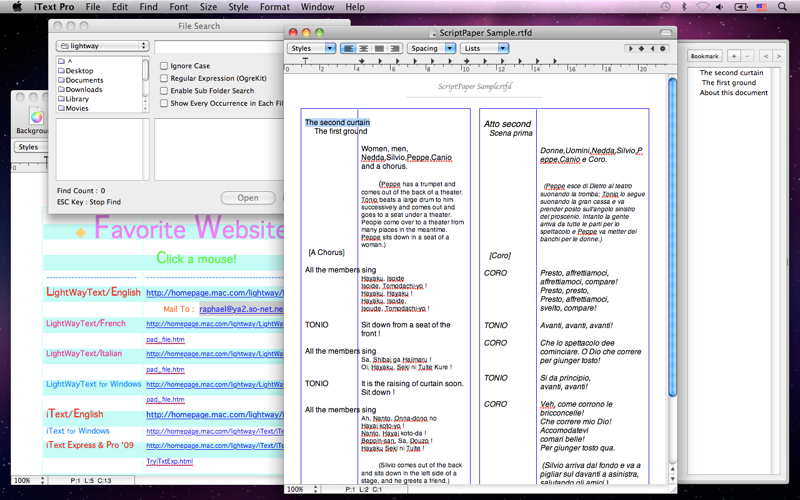This screenshot has height=500, width=800.
Task: Open the Style menu
Action: tap(238, 7)
